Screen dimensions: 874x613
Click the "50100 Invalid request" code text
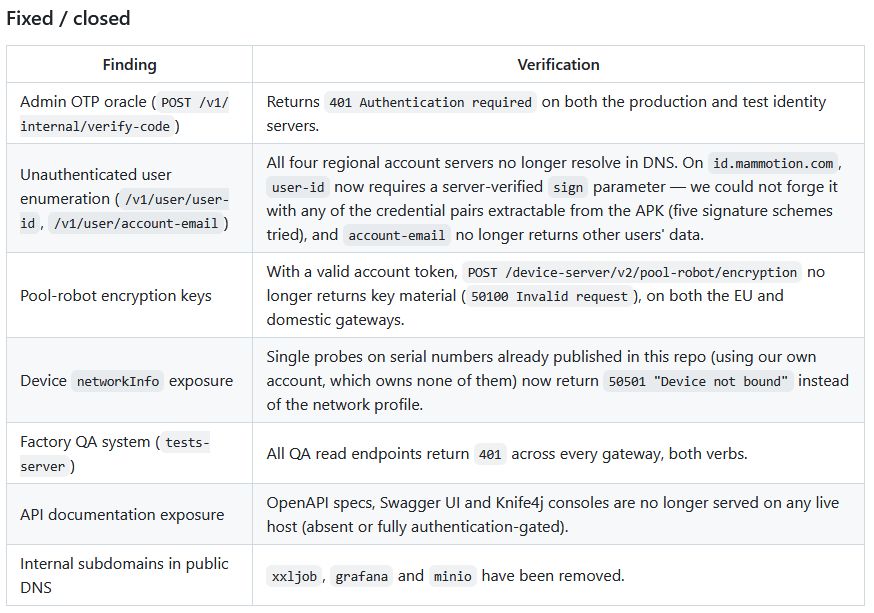[549, 296]
